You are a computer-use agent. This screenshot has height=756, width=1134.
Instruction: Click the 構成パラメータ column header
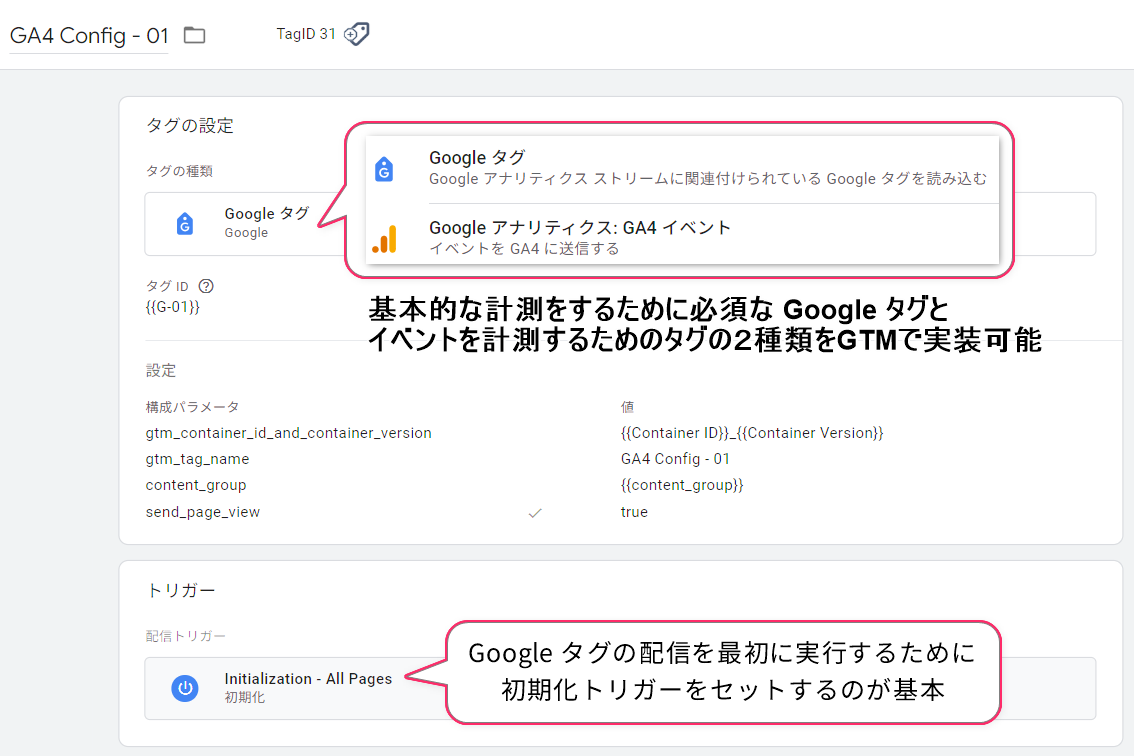click(192, 407)
